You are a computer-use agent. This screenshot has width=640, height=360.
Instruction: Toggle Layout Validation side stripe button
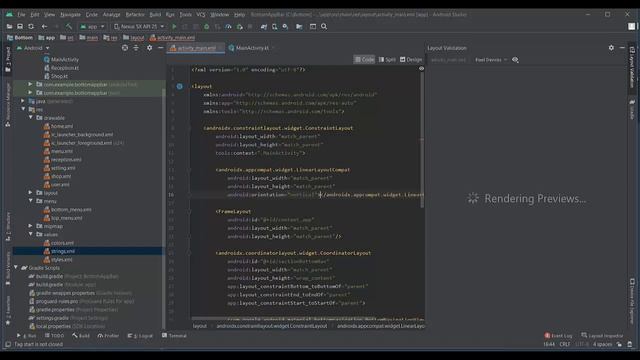tap(632, 67)
